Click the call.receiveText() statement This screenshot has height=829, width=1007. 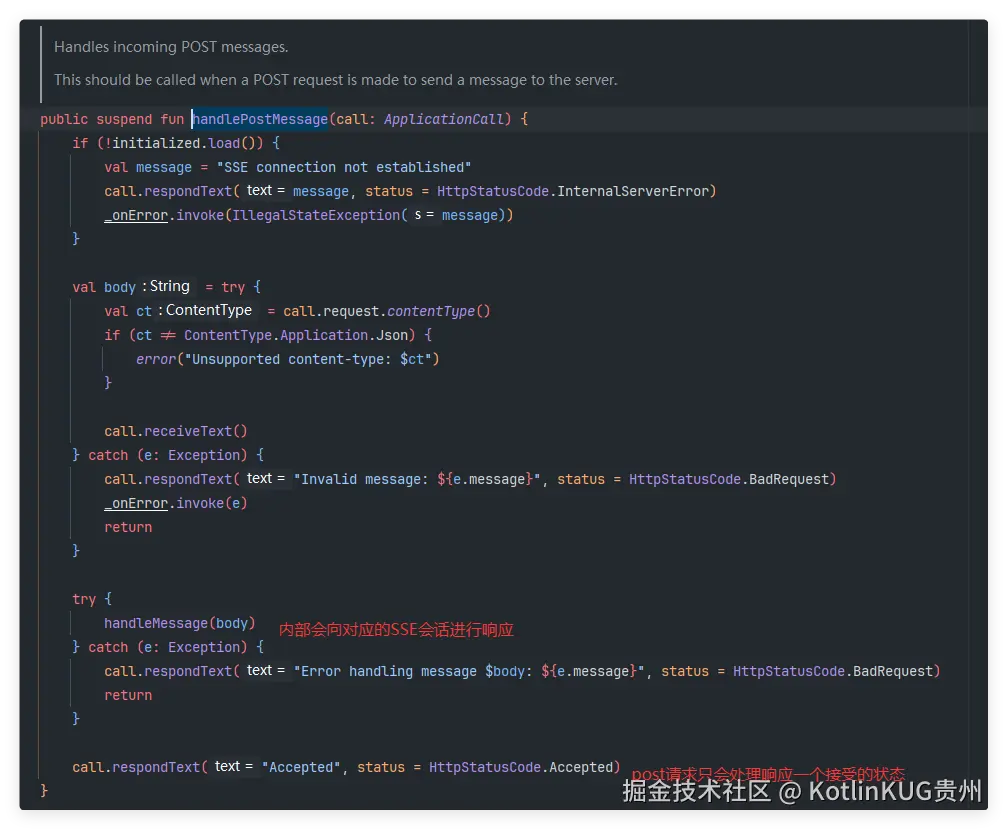(x=175, y=431)
